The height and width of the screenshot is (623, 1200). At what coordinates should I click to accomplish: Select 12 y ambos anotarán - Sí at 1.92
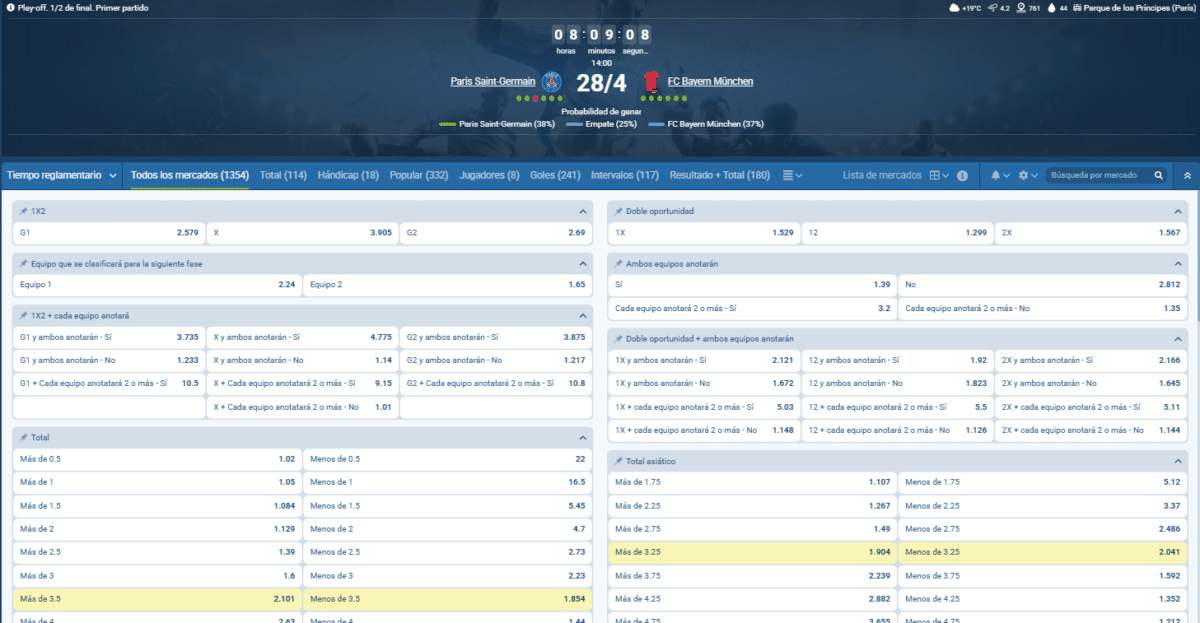tap(897, 359)
